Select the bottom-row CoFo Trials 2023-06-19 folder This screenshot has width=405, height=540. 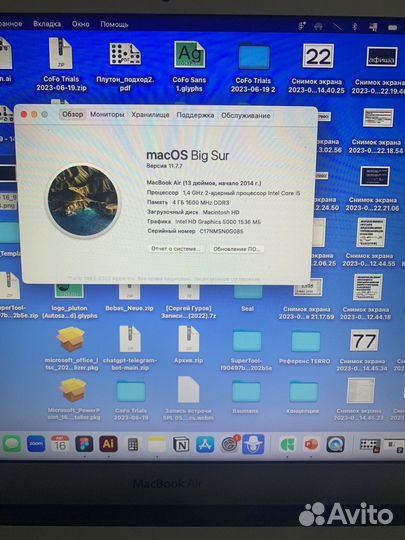tap(131, 391)
